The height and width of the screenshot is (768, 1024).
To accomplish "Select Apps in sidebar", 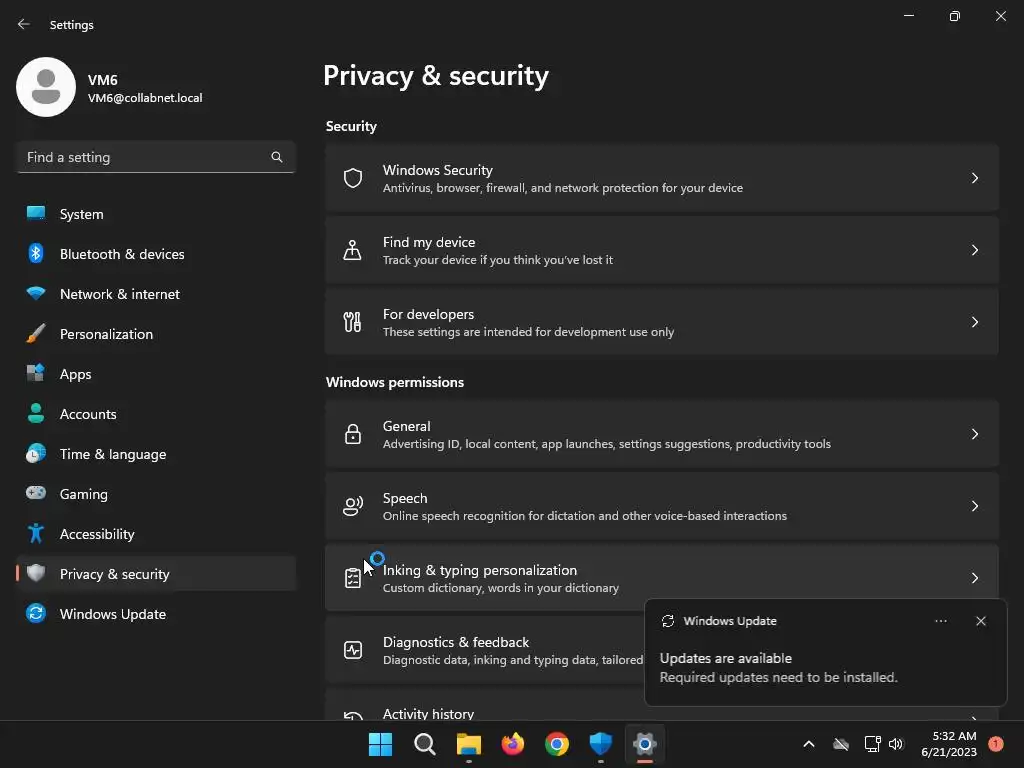I will tap(157, 374).
